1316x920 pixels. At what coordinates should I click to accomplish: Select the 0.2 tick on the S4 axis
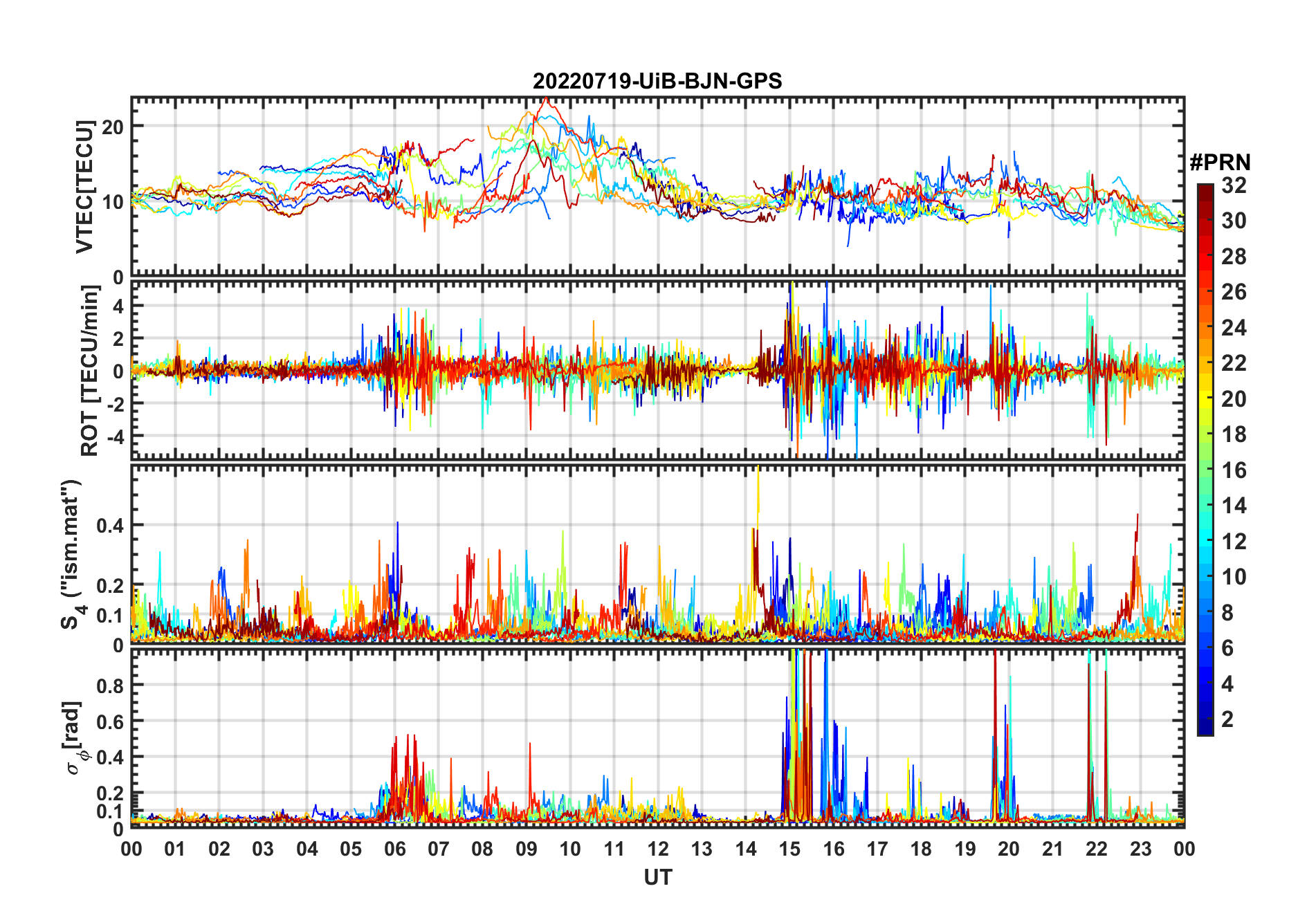click(110, 585)
